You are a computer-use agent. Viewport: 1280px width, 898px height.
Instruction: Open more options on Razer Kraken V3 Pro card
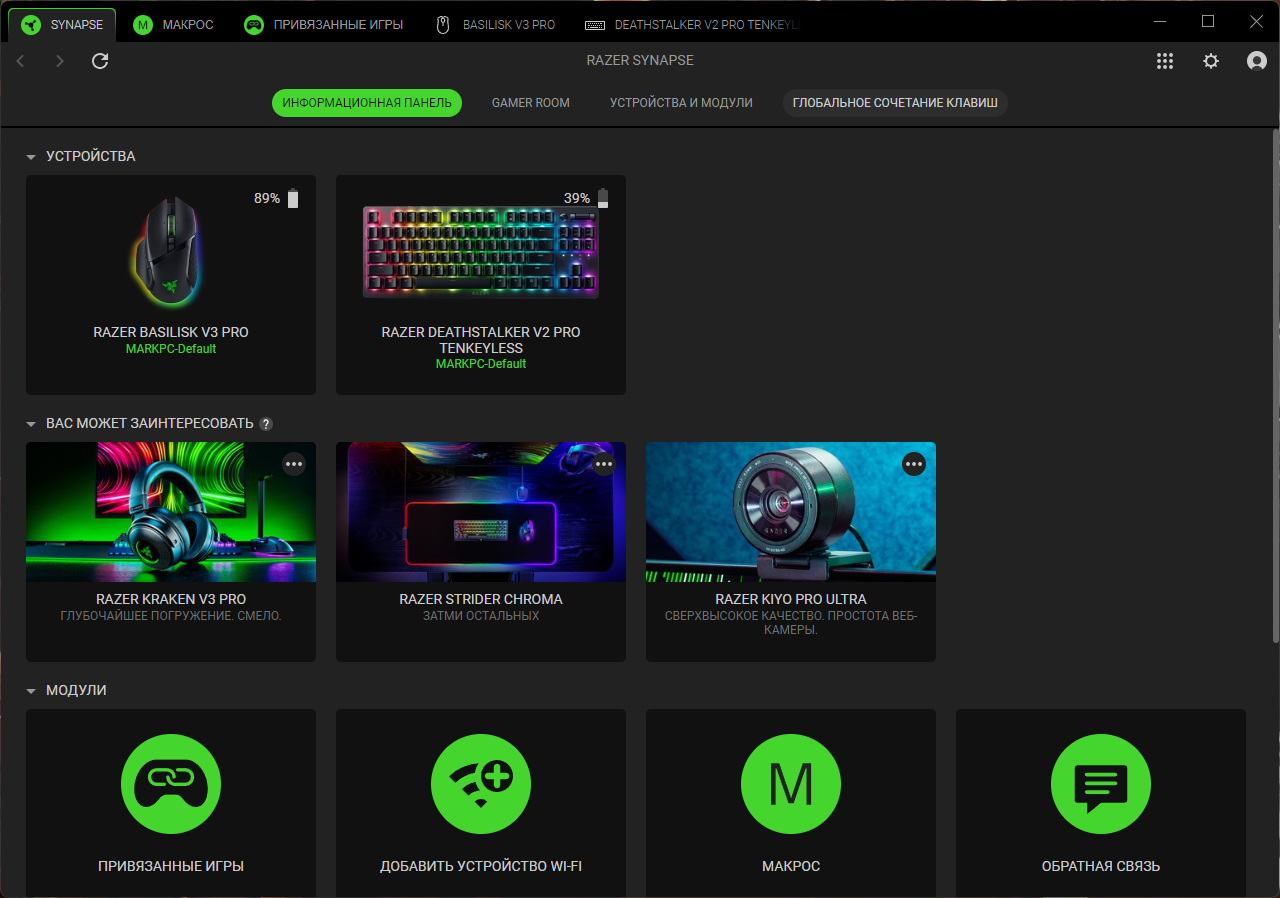[294, 464]
